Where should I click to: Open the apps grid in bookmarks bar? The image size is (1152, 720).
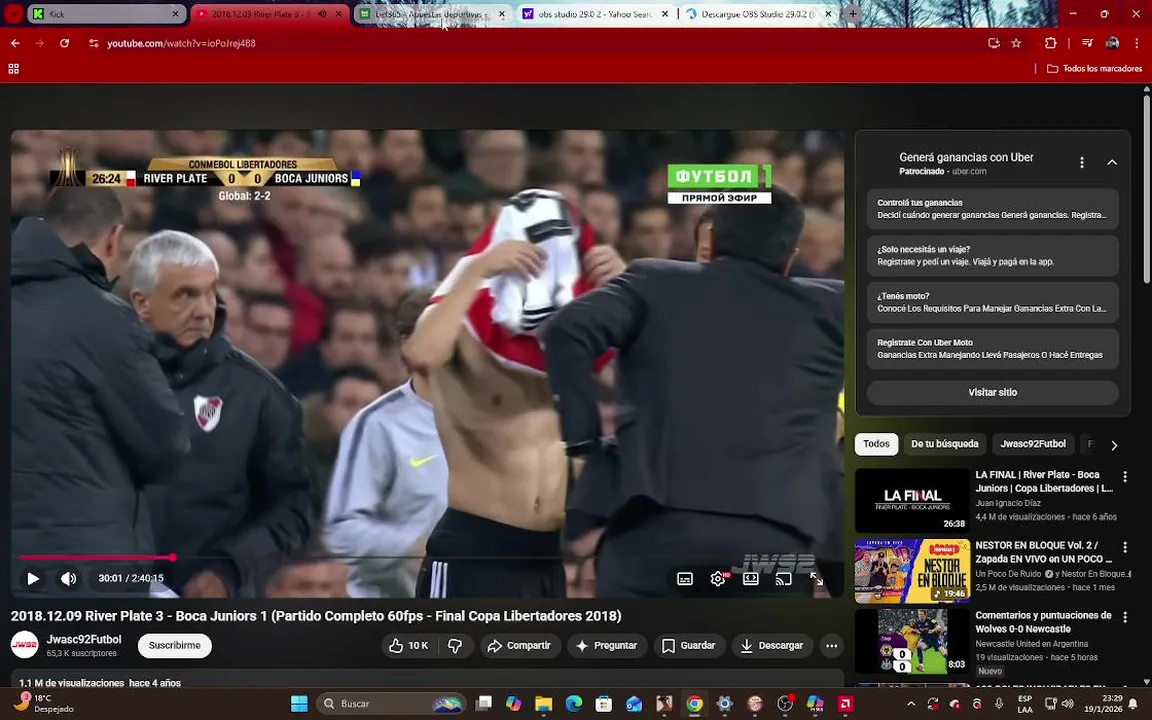[x=13, y=68]
